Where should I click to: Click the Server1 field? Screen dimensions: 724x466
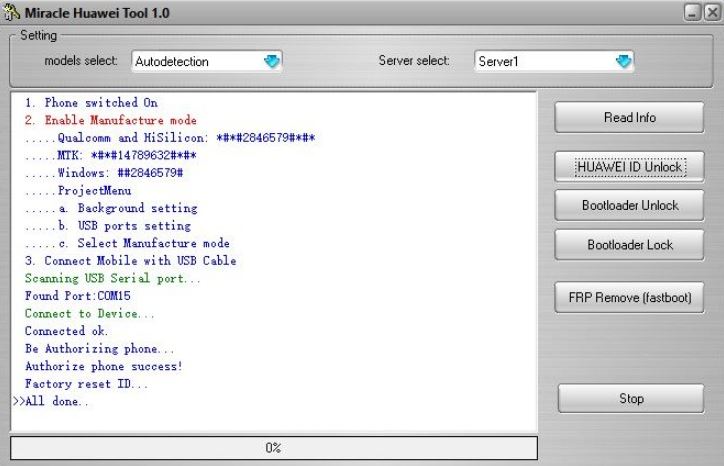[554, 61]
